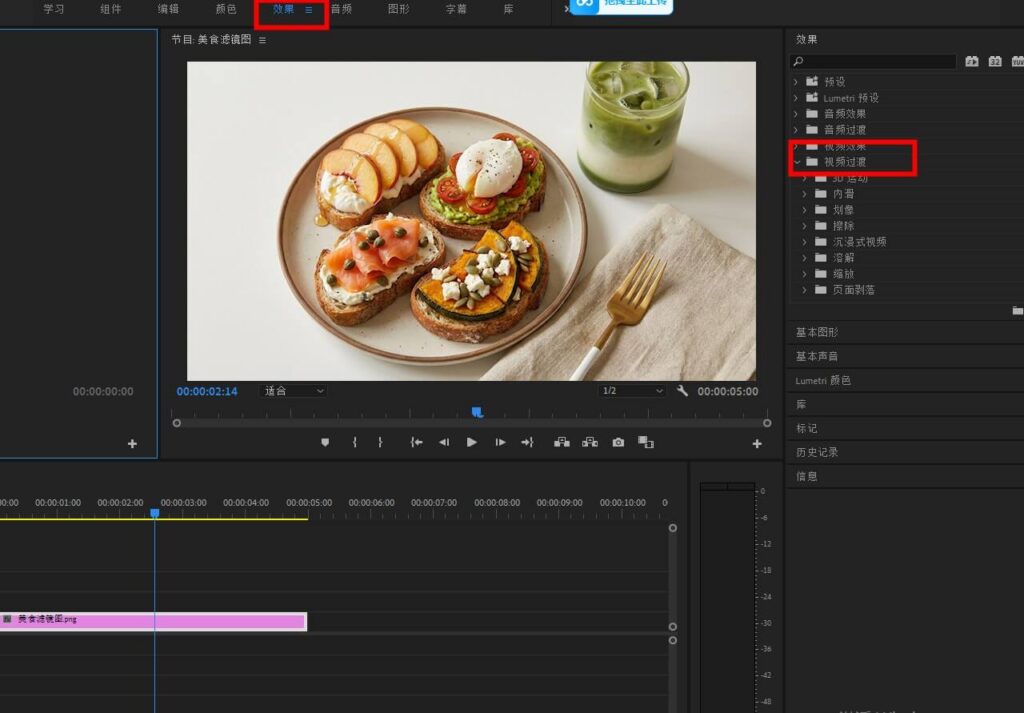Viewport: 1024px width, 713px height.
Task: Click the Play button in Program monitor
Action: pos(472,442)
